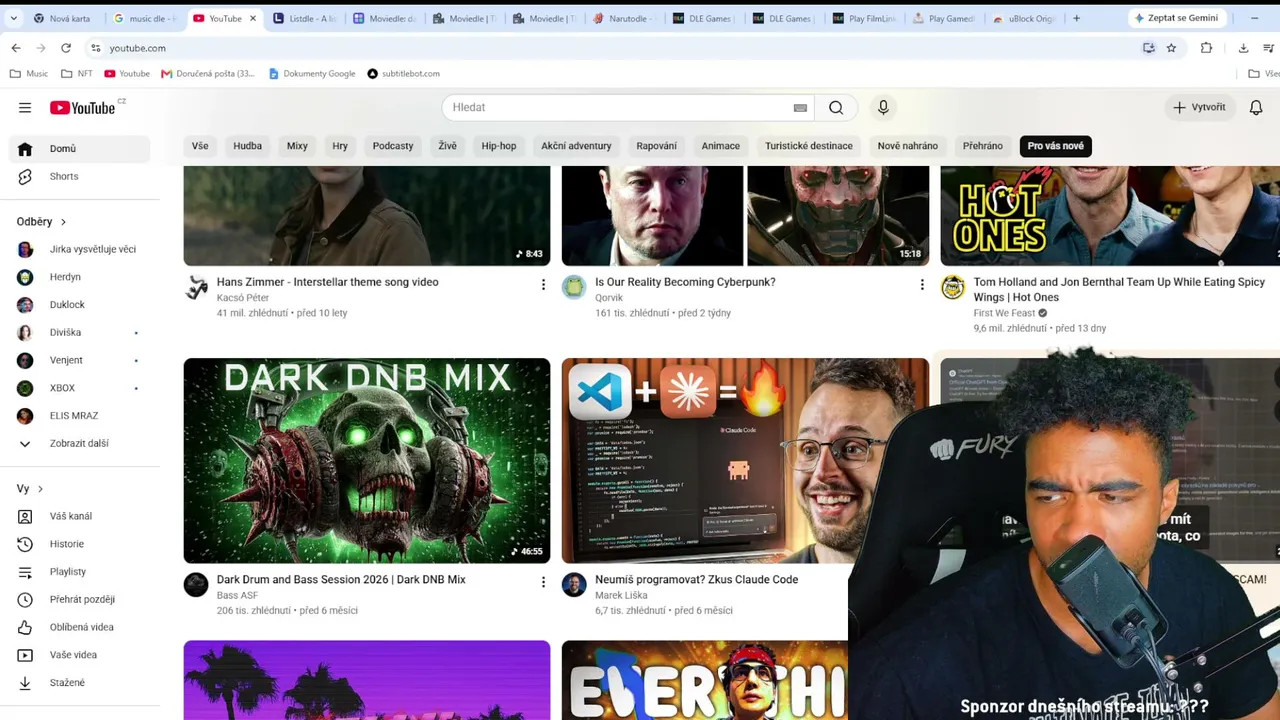The image size is (1280, 720).
Task: Play the Dark DNB Mix thumbnail
Action: tap(367, 461)
